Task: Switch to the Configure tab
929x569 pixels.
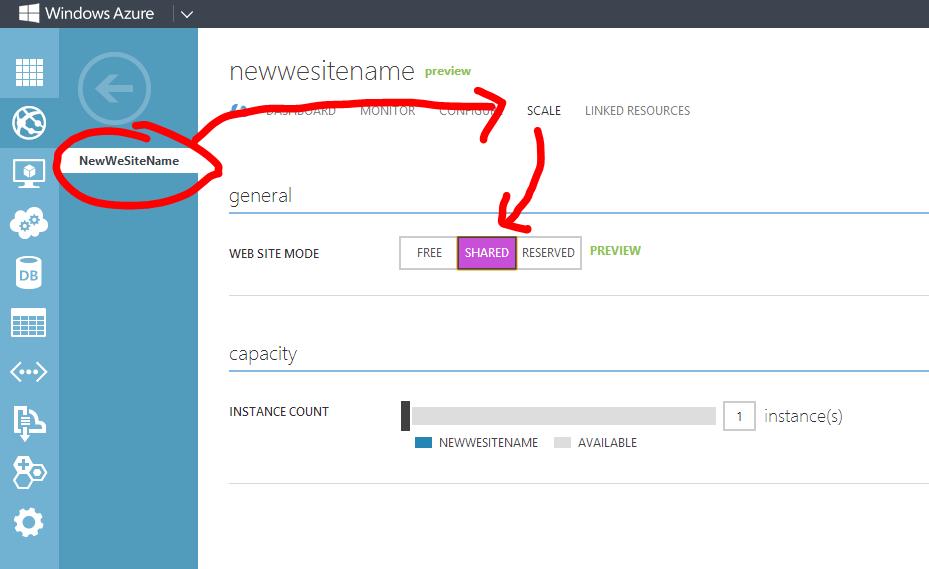Action: click(469, 111)
